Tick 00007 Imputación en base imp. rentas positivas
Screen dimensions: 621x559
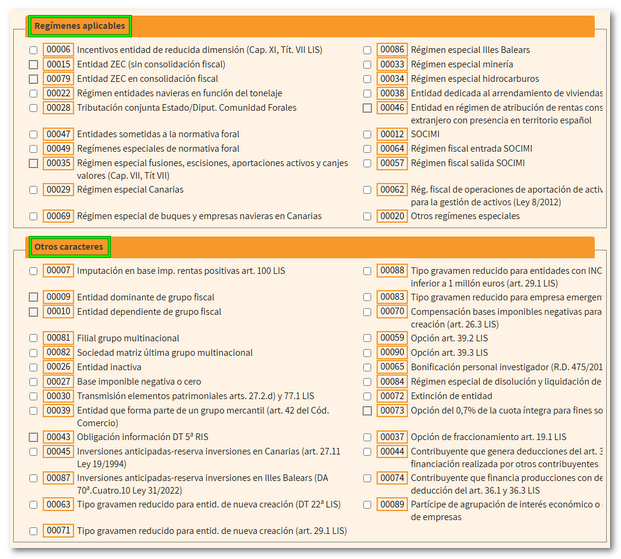coord(33,271)
